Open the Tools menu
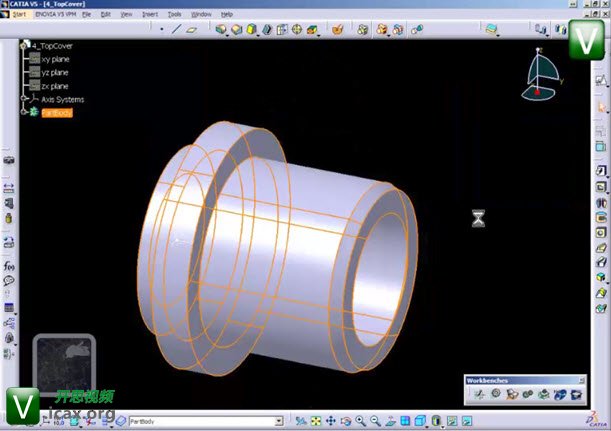The width and height of the screenshot is (611, 431). pos(175,15)
